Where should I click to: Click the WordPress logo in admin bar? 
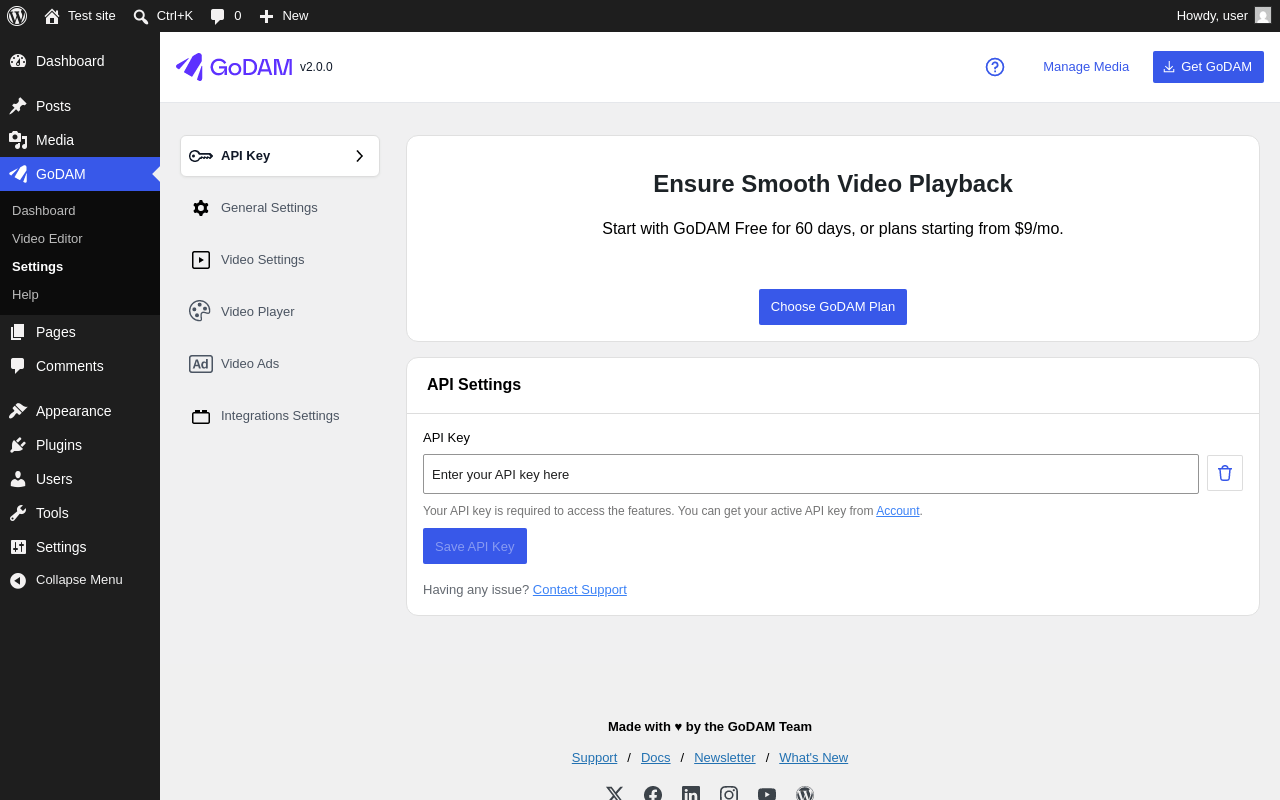point(17,16)
